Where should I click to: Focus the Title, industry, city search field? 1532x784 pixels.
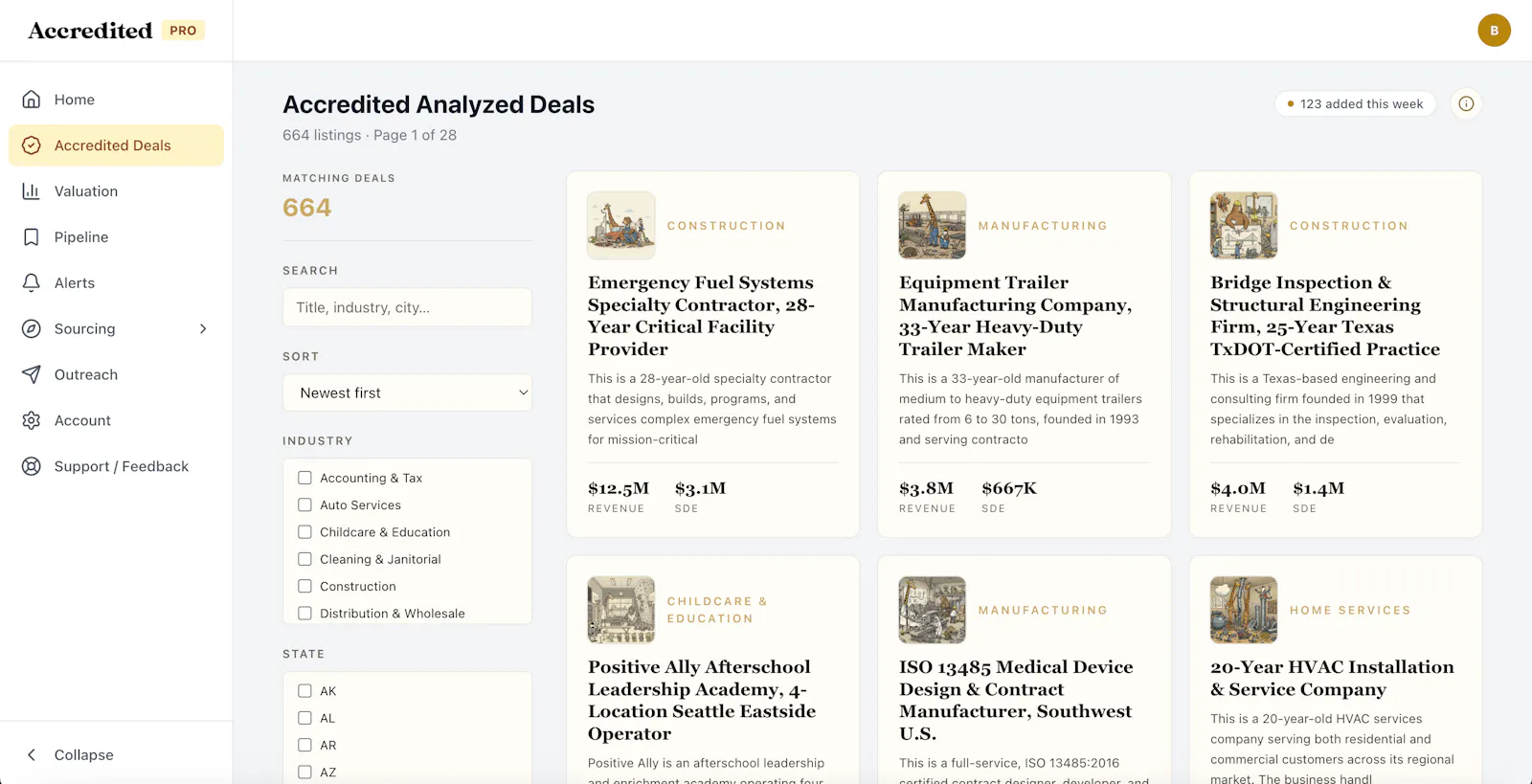[x=407, y=307]
